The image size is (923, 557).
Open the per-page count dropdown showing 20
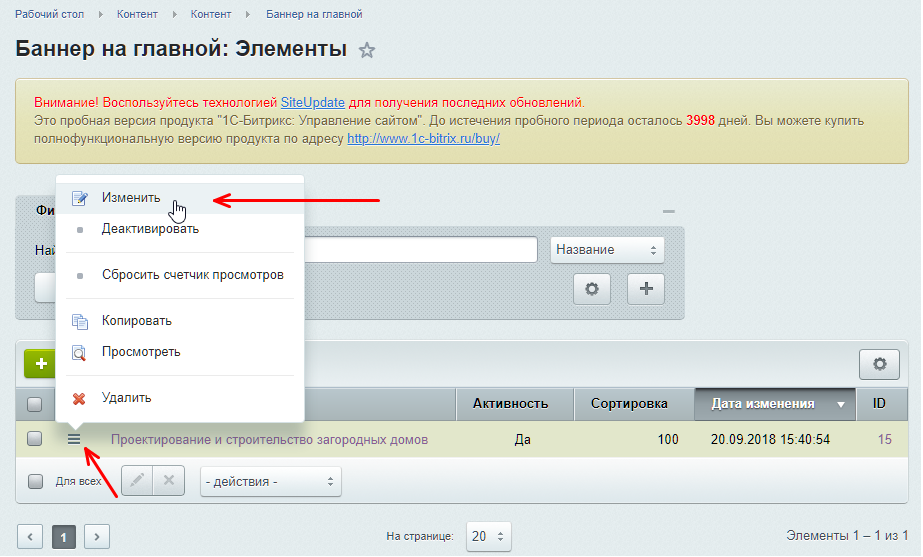tap(489, 536)
